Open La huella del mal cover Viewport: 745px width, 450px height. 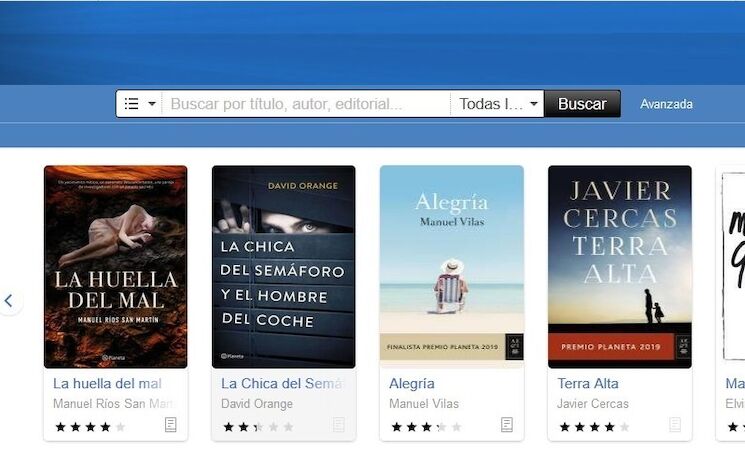tap(115, 267)
